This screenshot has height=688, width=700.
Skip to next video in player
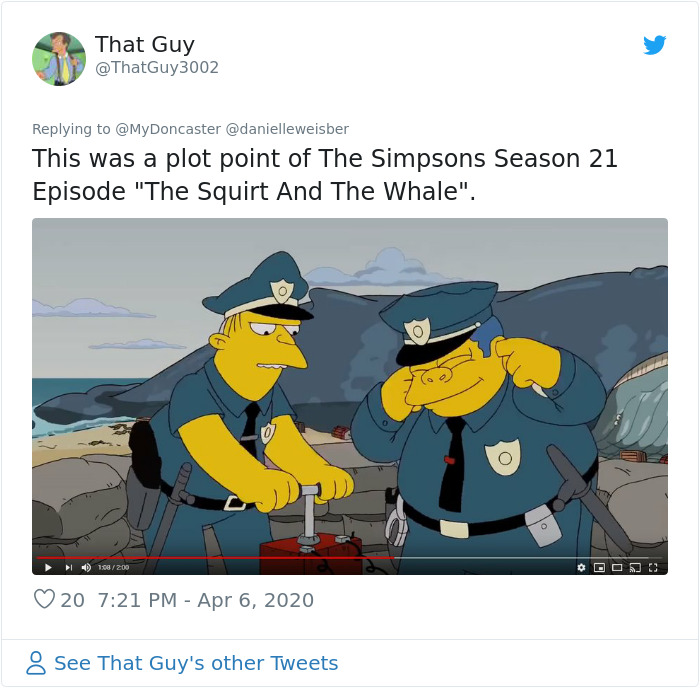[68, 567]
